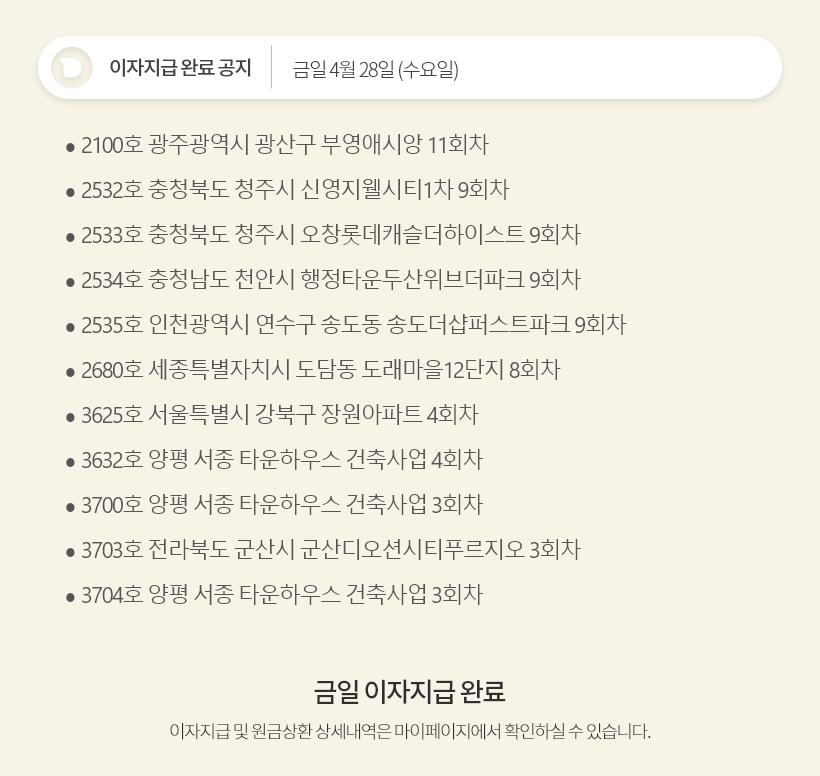
Task: Click the round speech-bubble logo icon
Action: (x=72, y=68)
